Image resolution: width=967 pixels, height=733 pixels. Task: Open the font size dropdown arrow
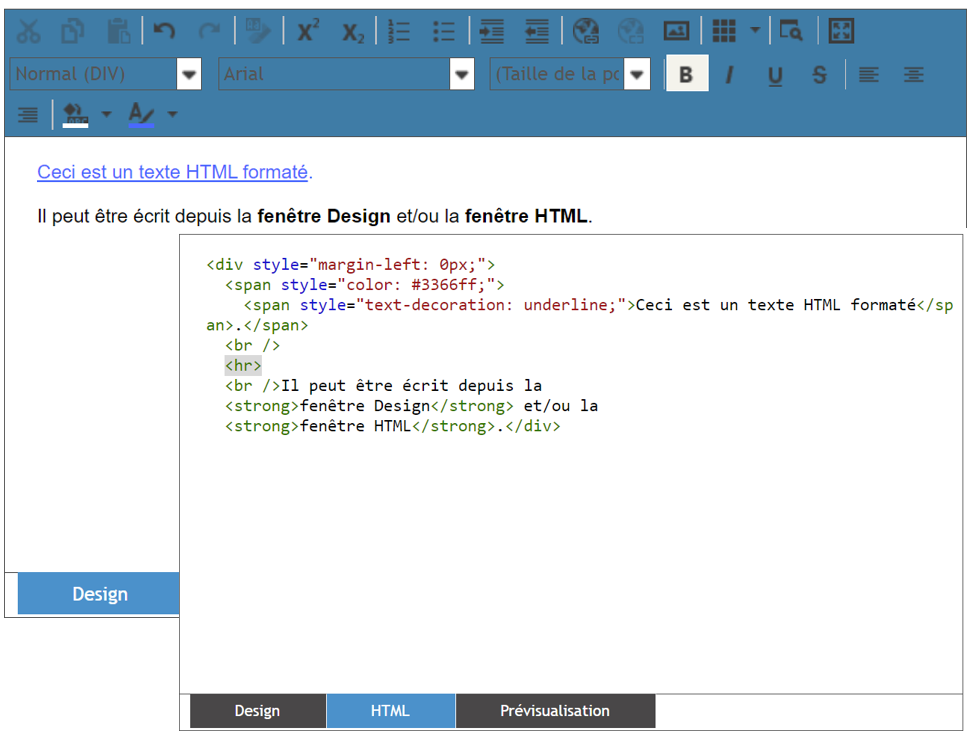(637, 75)
